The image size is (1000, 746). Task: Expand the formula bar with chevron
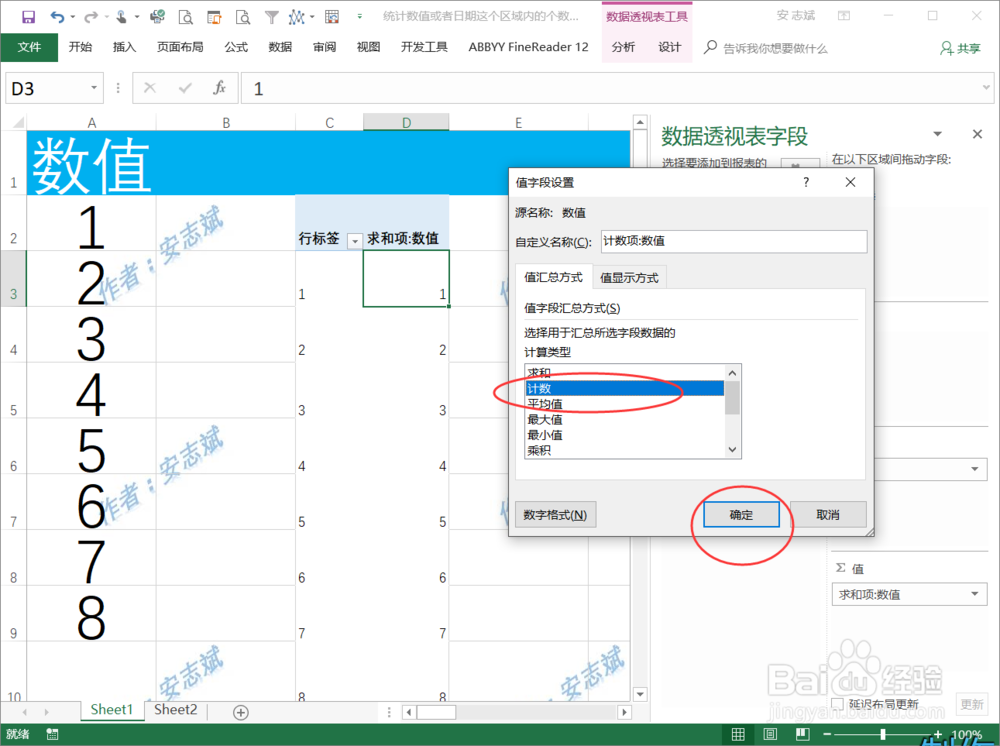pyautogui.click(x=986, y=87)
